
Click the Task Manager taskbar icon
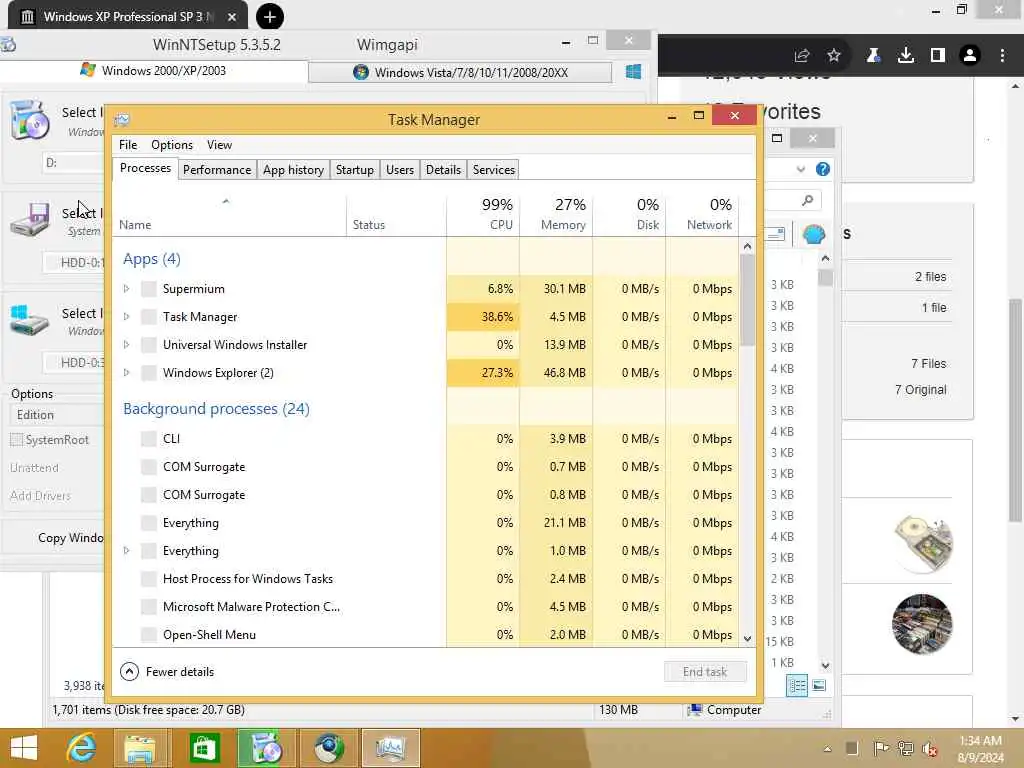click(391, 748)
